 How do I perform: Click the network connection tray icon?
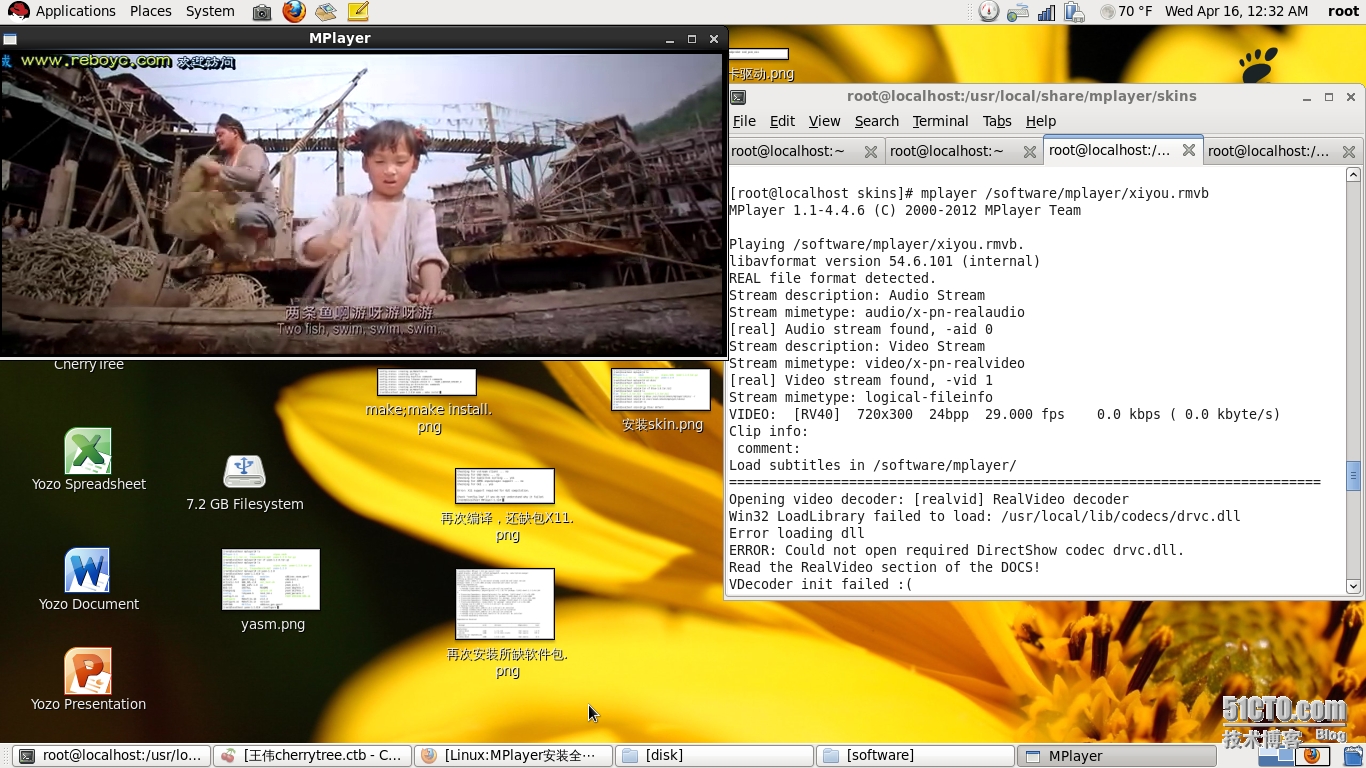[x=1075, y=12]
